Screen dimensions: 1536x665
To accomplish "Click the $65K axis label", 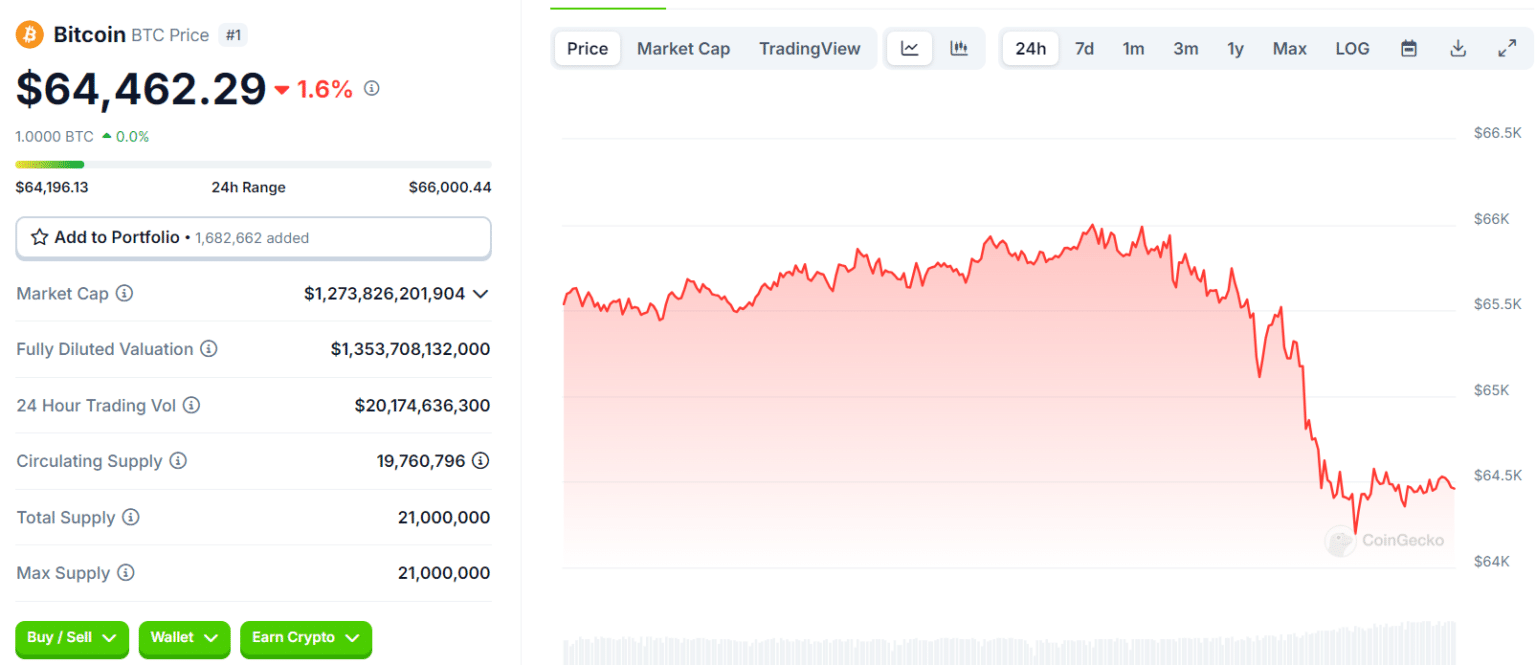I will [1491, 390].
